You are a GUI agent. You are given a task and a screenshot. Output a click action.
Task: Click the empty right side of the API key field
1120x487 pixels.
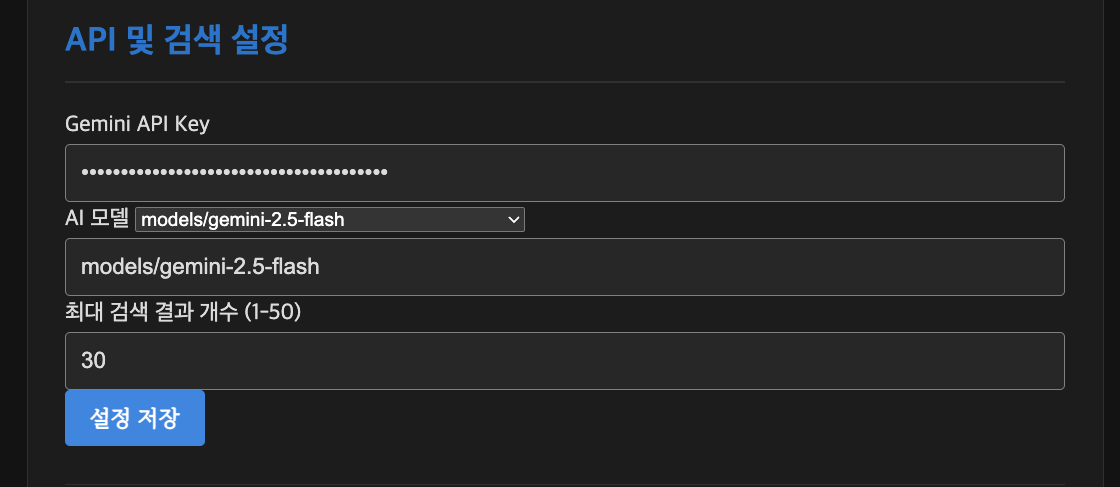tap(800, 173)
